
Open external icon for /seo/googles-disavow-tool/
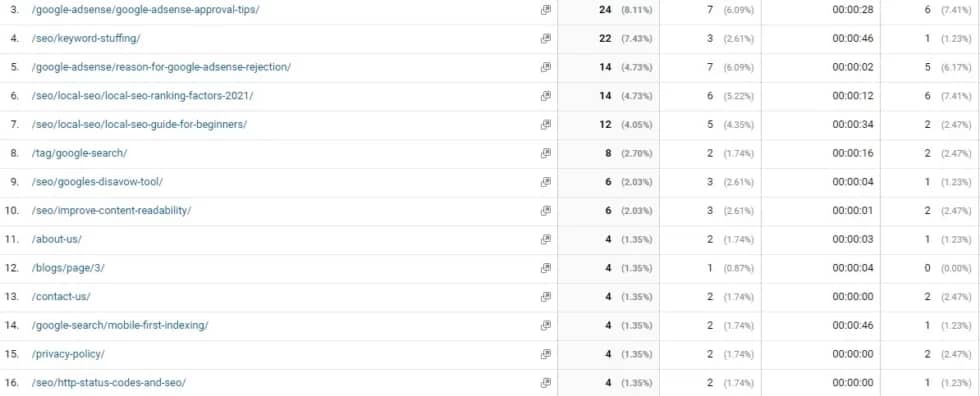click(546, 182)
